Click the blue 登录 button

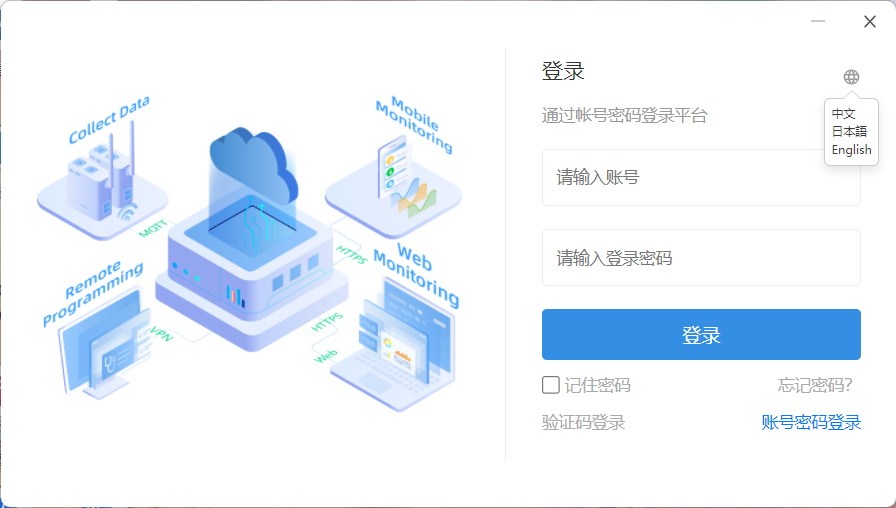(x=701, y=334)
